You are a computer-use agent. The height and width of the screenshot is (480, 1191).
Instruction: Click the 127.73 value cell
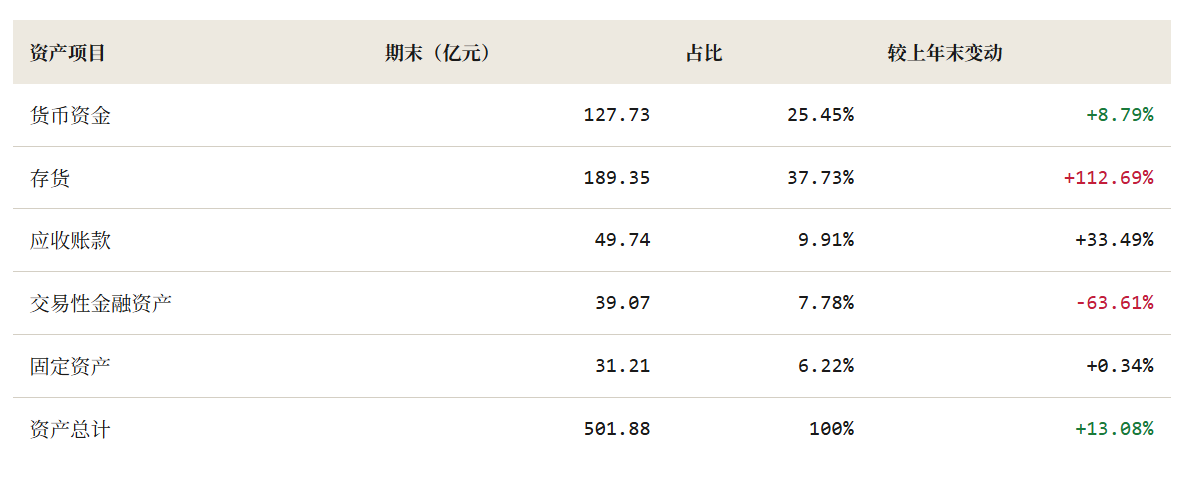617,115
